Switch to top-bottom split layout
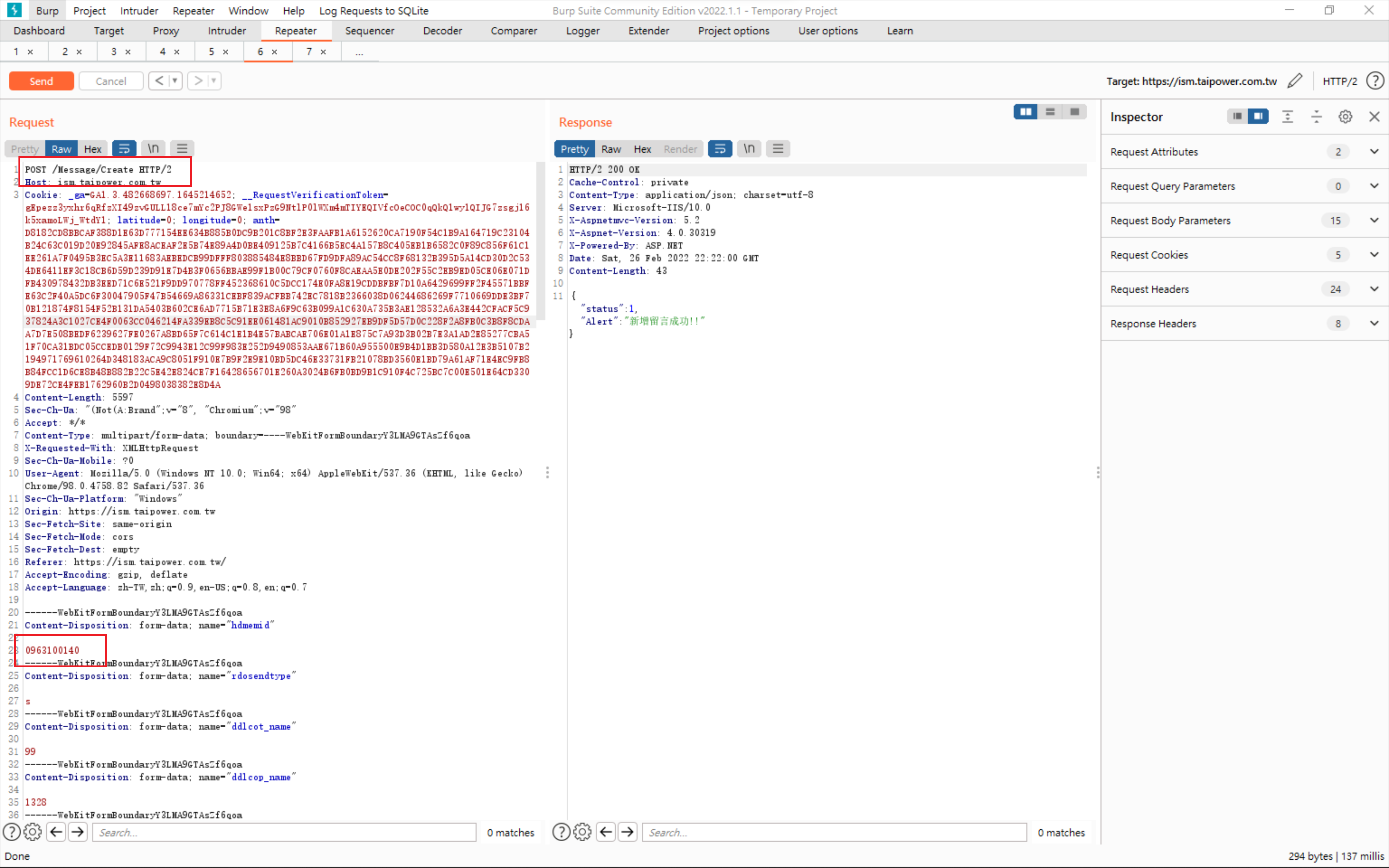The width and height of the screenshot is (1389, 868). point(1050,111)
